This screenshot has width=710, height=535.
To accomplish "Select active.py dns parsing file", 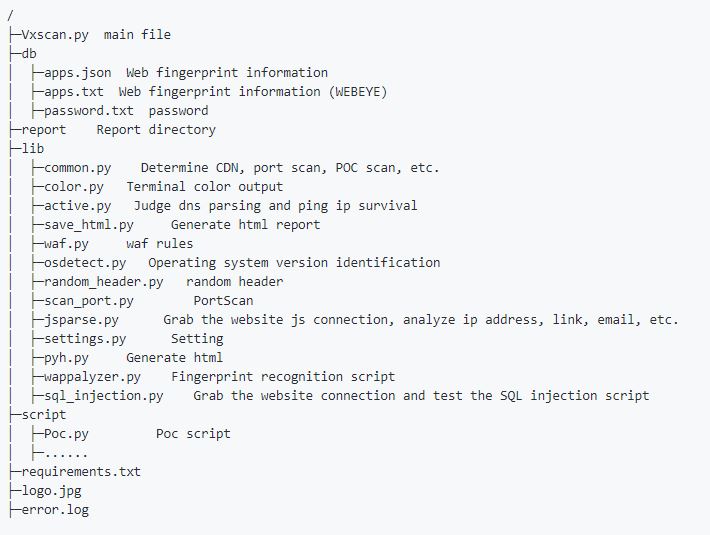I will (x=77, y=206).
